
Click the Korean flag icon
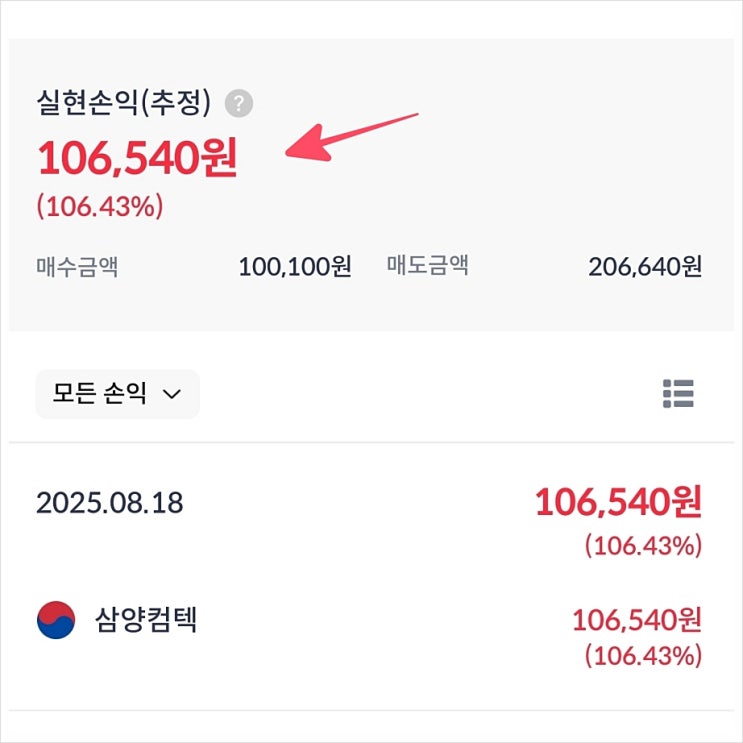56,620
